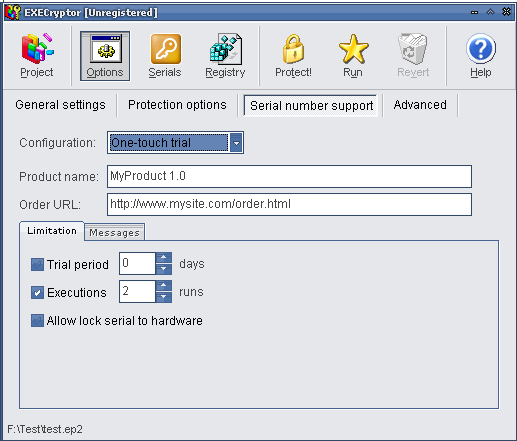Image resolution: width=517 pixels, height=441 pixels.
Task: Open the Advanced tab
Action: [420, 105]
